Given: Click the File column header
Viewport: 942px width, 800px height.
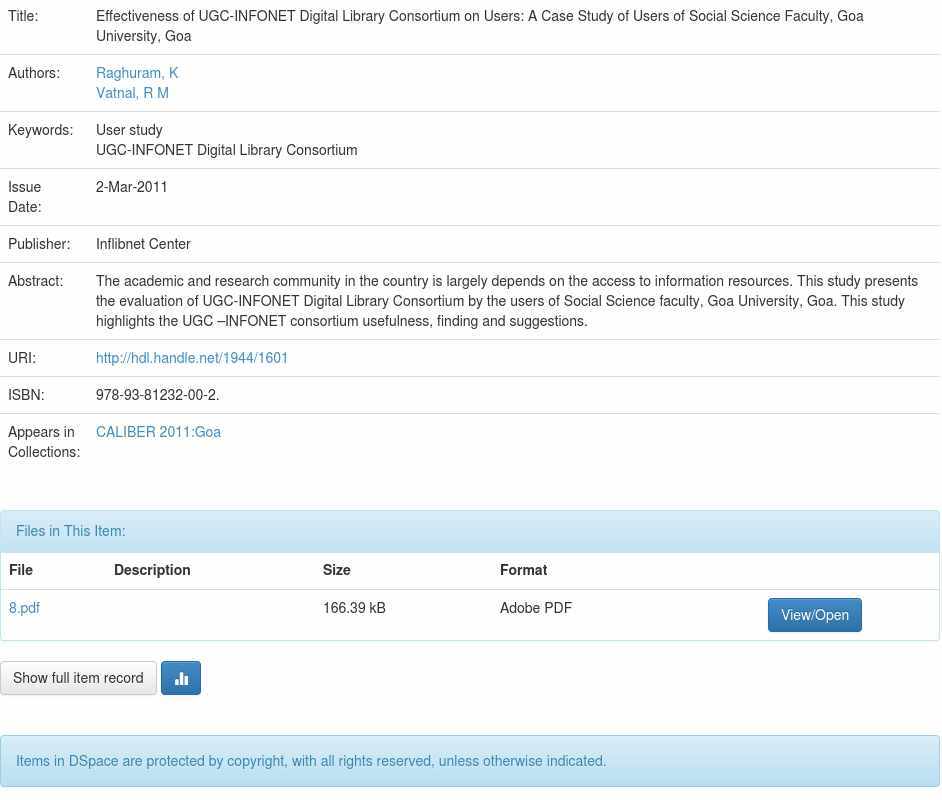Looking at the screenshot, I should 21,570.
